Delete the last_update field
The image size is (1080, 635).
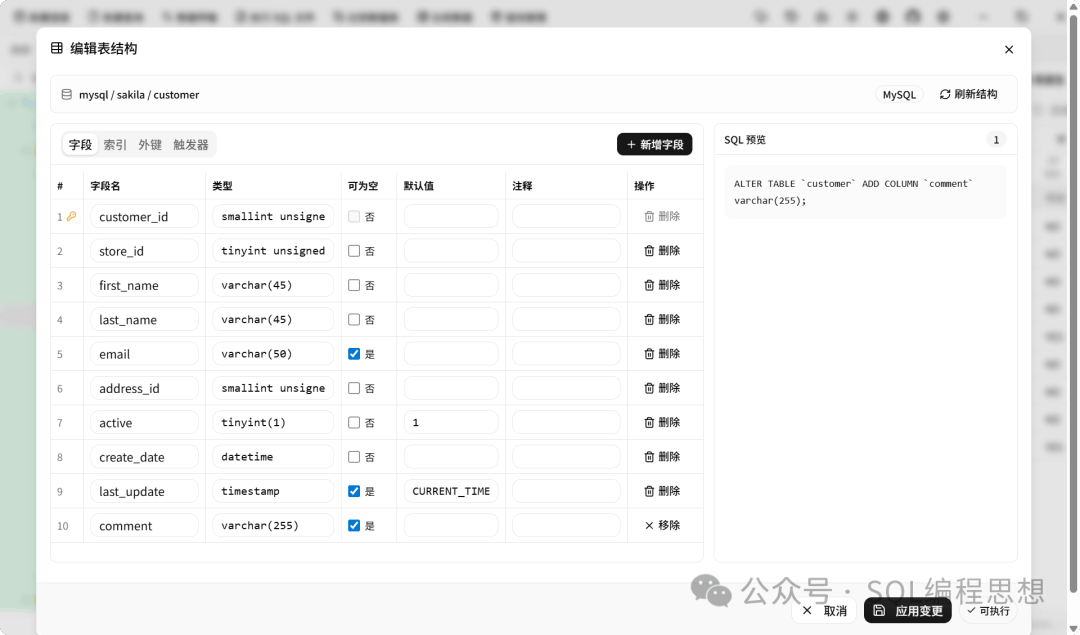coord(662,491)
